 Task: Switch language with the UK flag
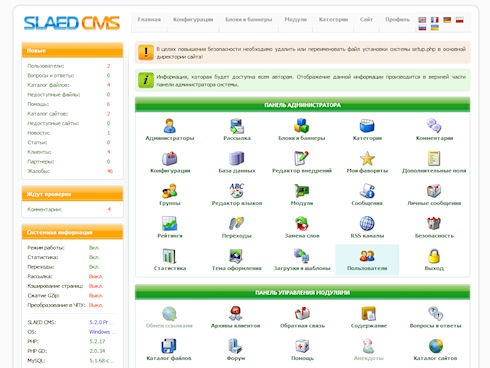[422, 20]
